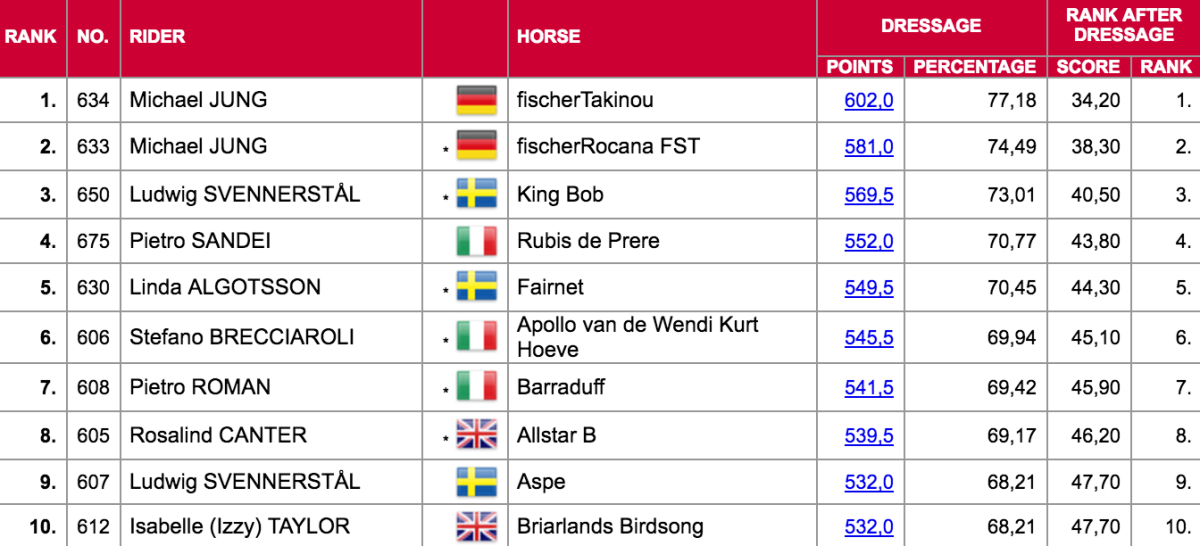Click Swedish flag beside Aspe
1200x546 pixels.
476,482
